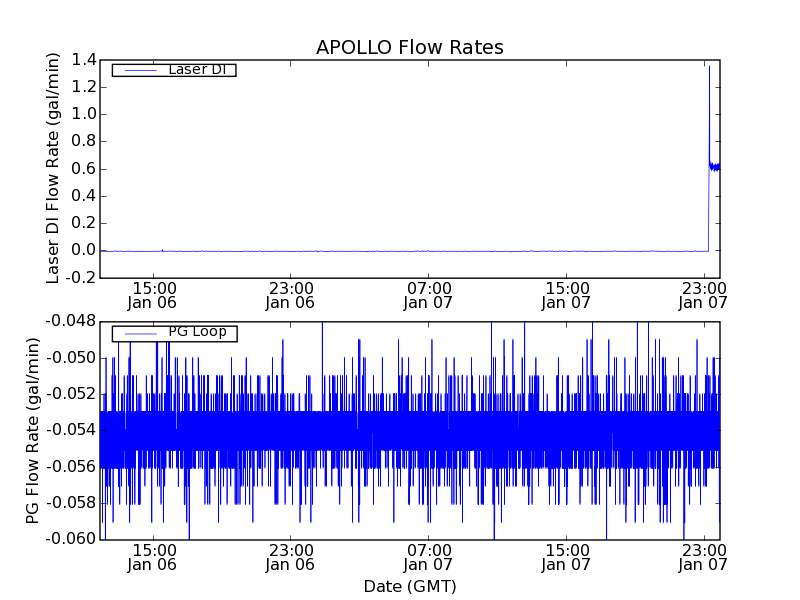
Task: Click the Laser DI Flow Rate y-axis label
Action: (54, 168)
